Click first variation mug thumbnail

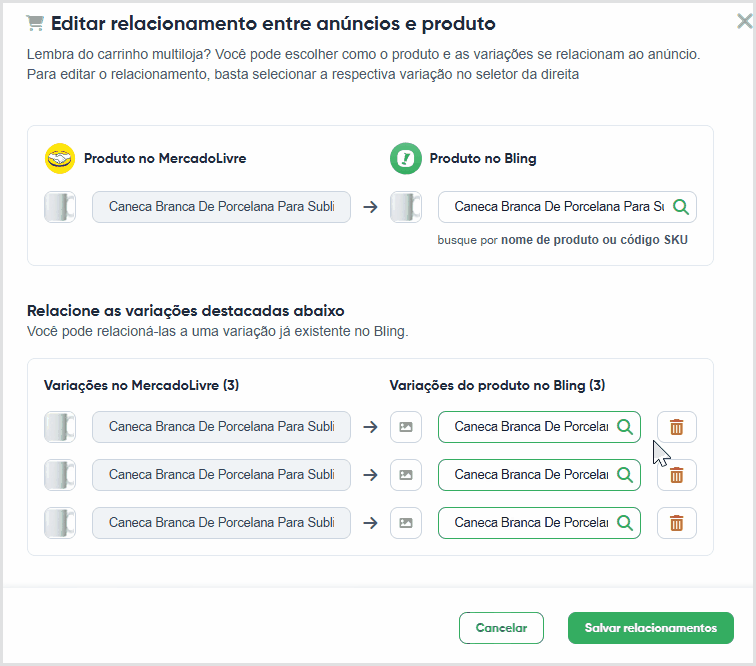[x=60, y=427]
